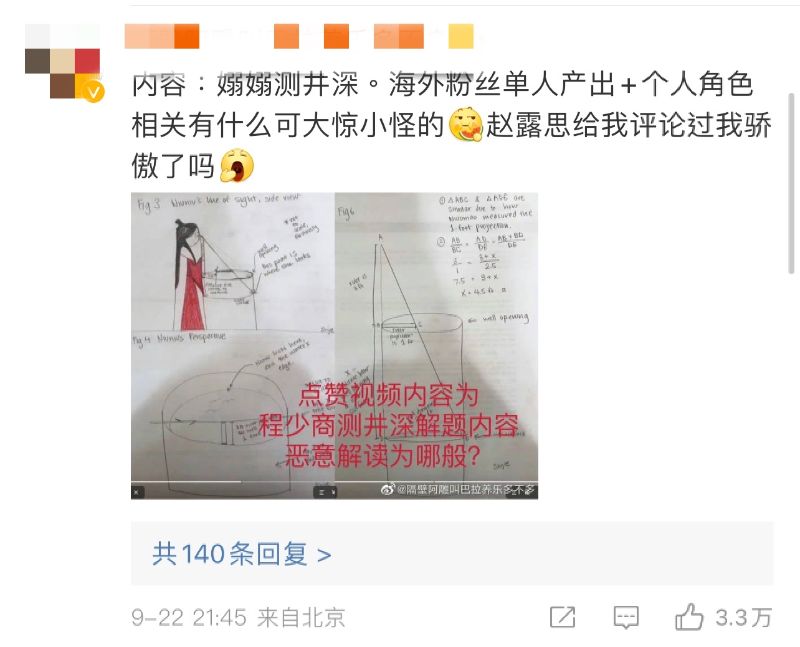
Task: Click the thumbs-up like icon
Action: pos(689,617)
